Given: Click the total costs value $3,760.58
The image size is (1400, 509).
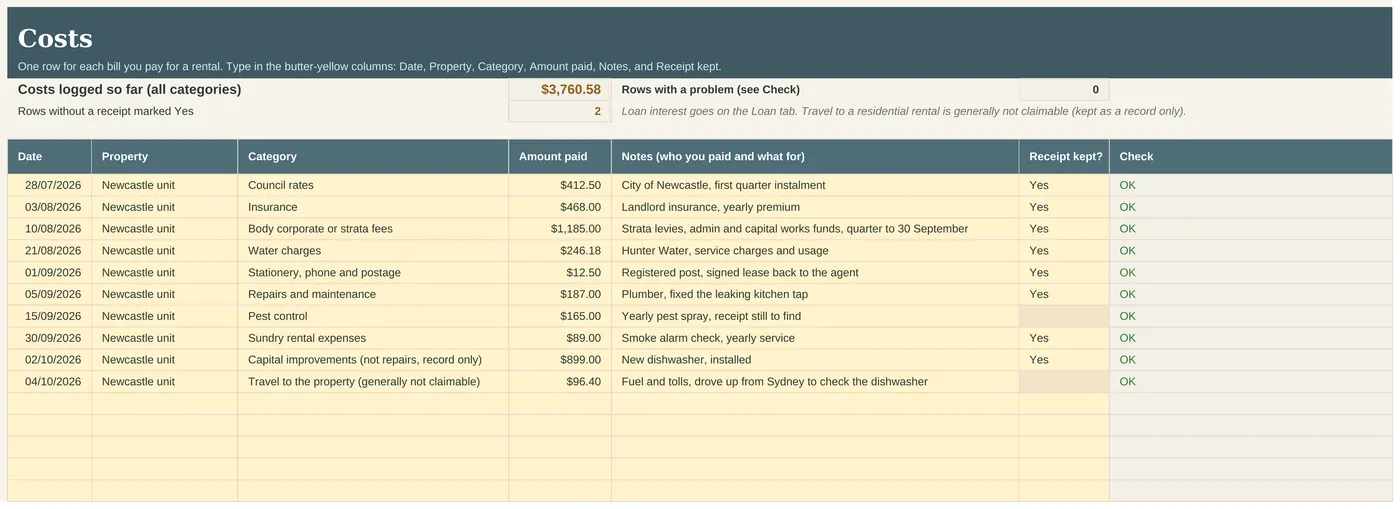Looking at the screenshot, I should pyautogui.click(x=560, y=90).
